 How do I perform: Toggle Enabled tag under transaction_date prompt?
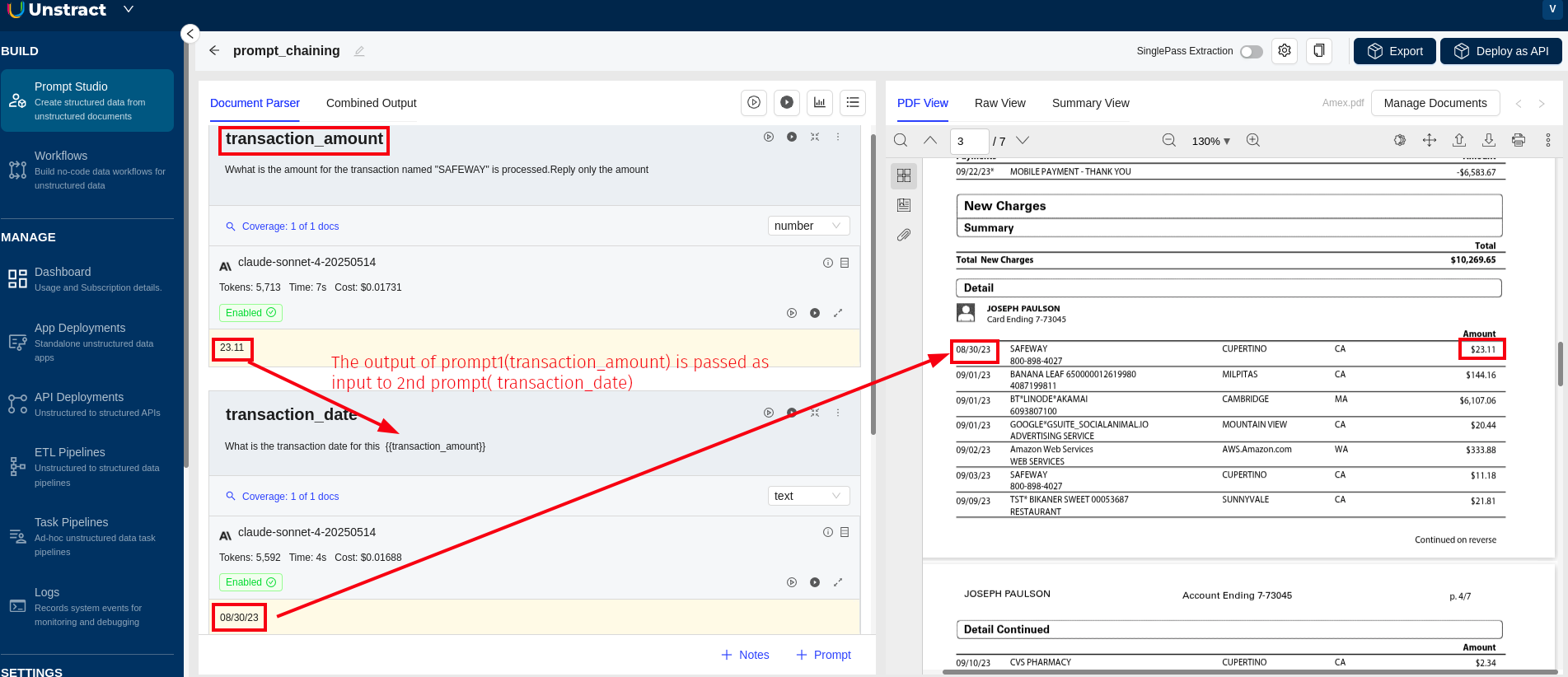[x=250, y=582]
